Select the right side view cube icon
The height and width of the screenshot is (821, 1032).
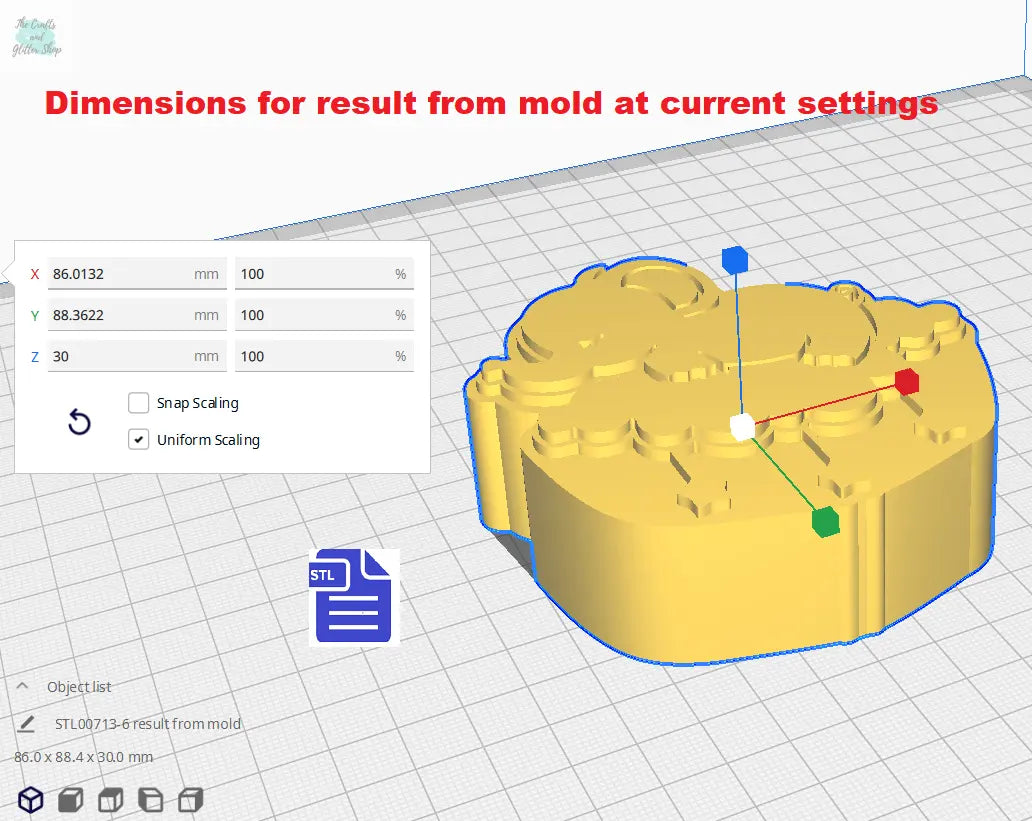(x=190, y=800)
